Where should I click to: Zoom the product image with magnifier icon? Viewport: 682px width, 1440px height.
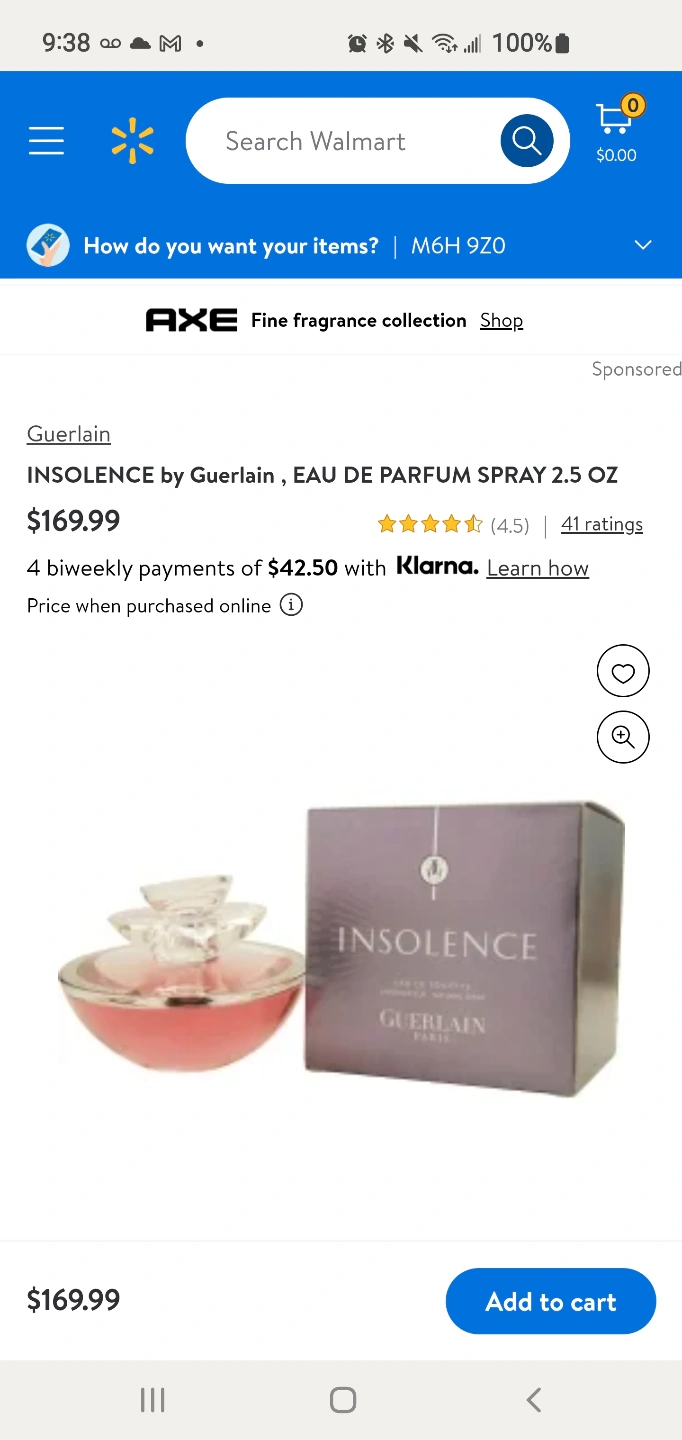[x=623, y=738]
